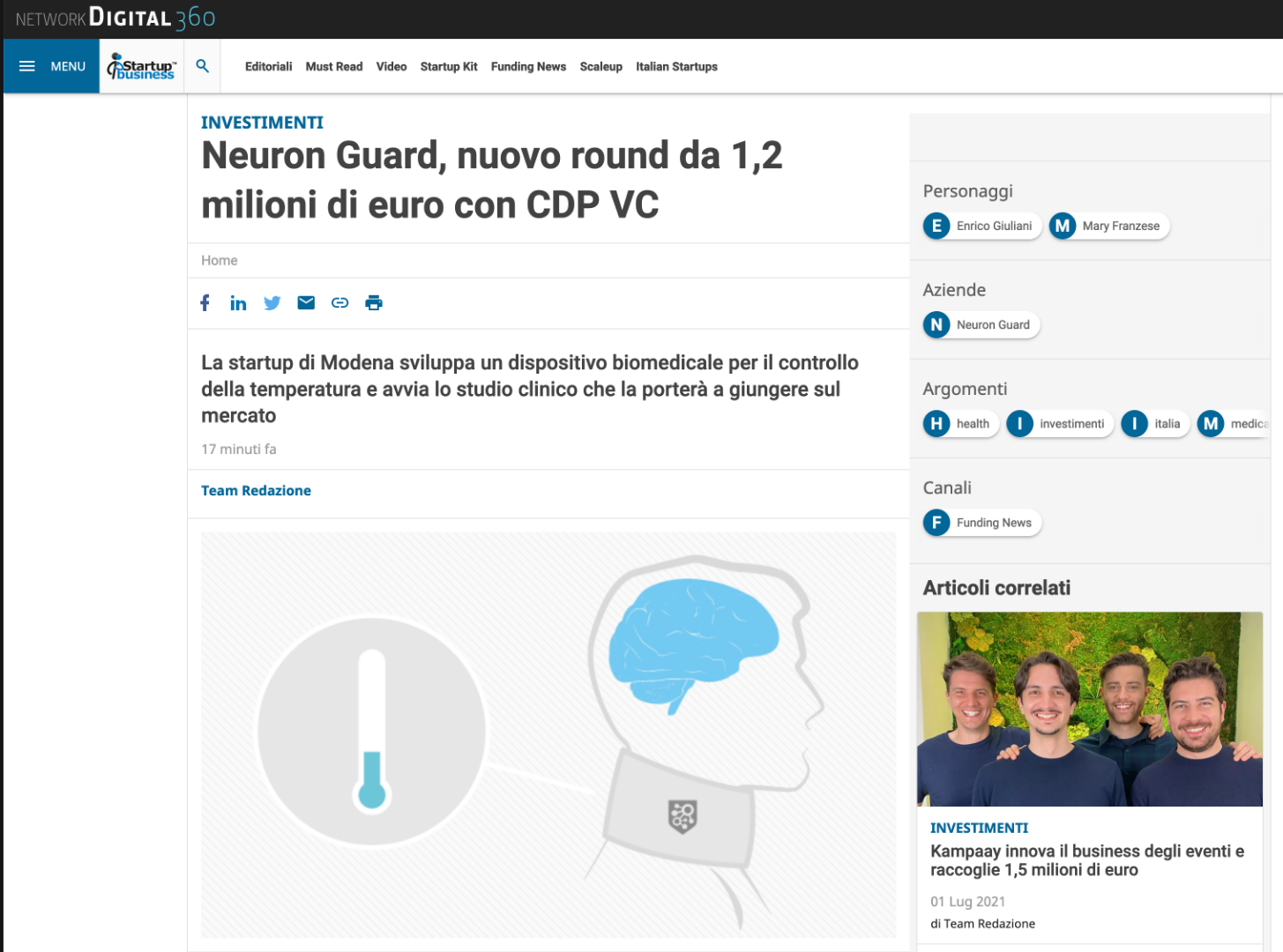The width and height of the screenshot is (1283, 952).
Task: Click the INVESTIMENTI category above headline
Action: pyautogui.click(x=262, y=123)
